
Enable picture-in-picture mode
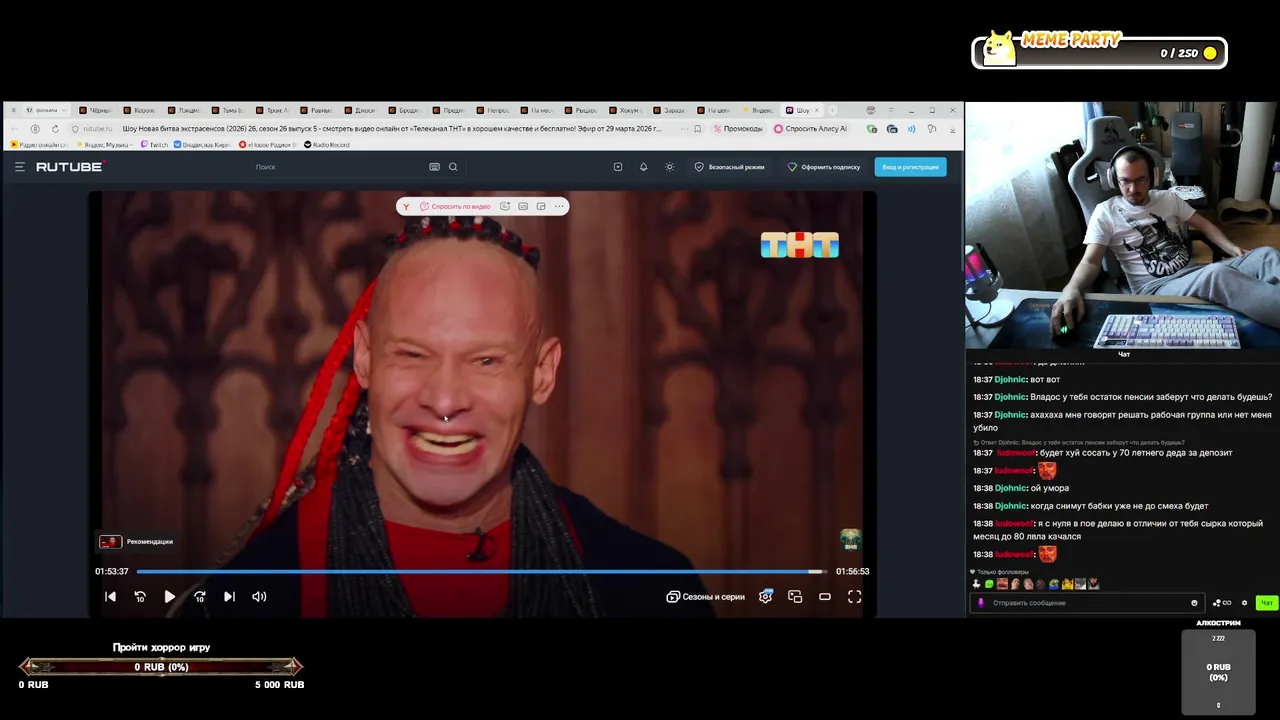[795, 596]
